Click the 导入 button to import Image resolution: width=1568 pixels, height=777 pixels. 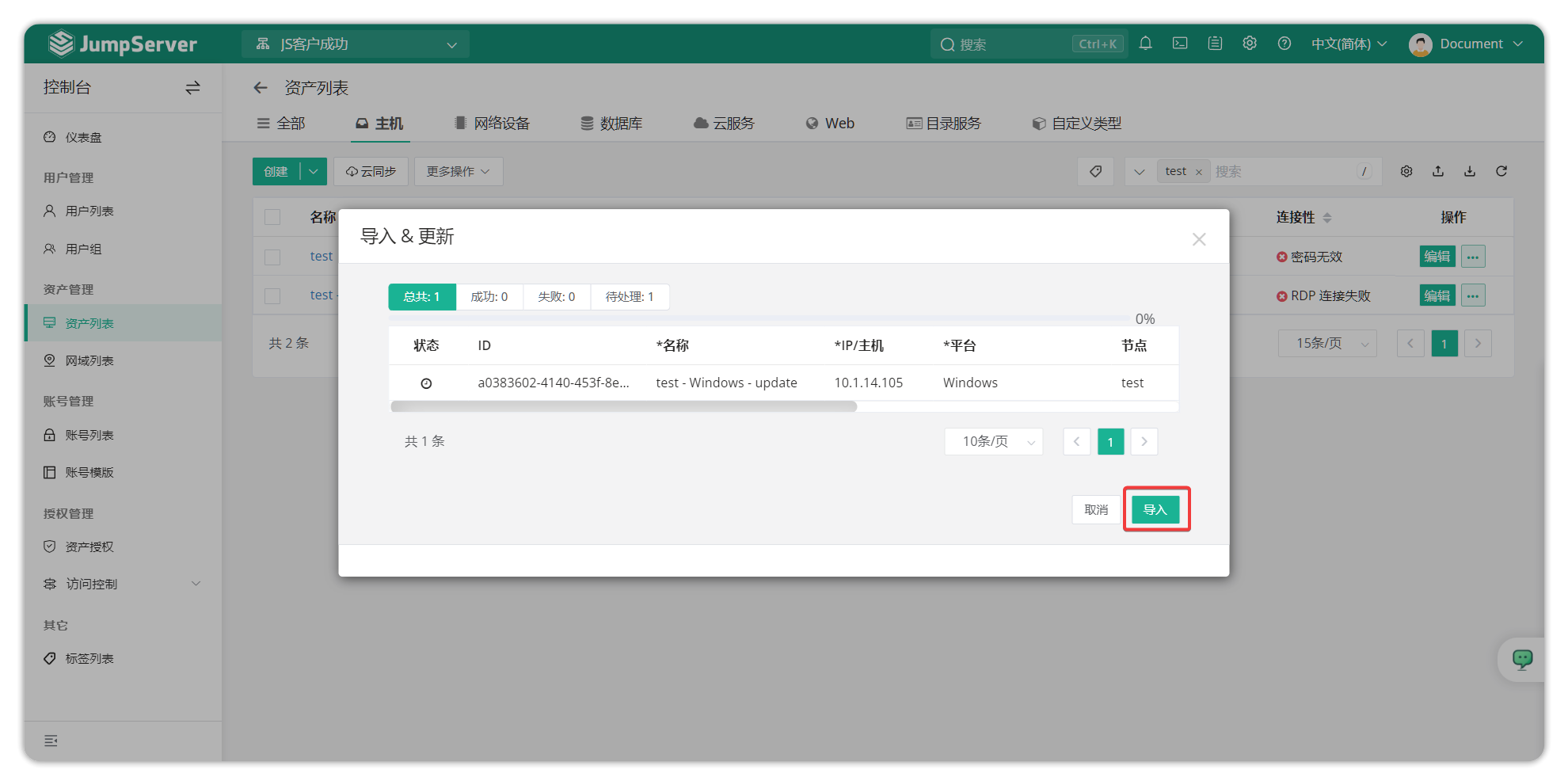[1155, 509]
